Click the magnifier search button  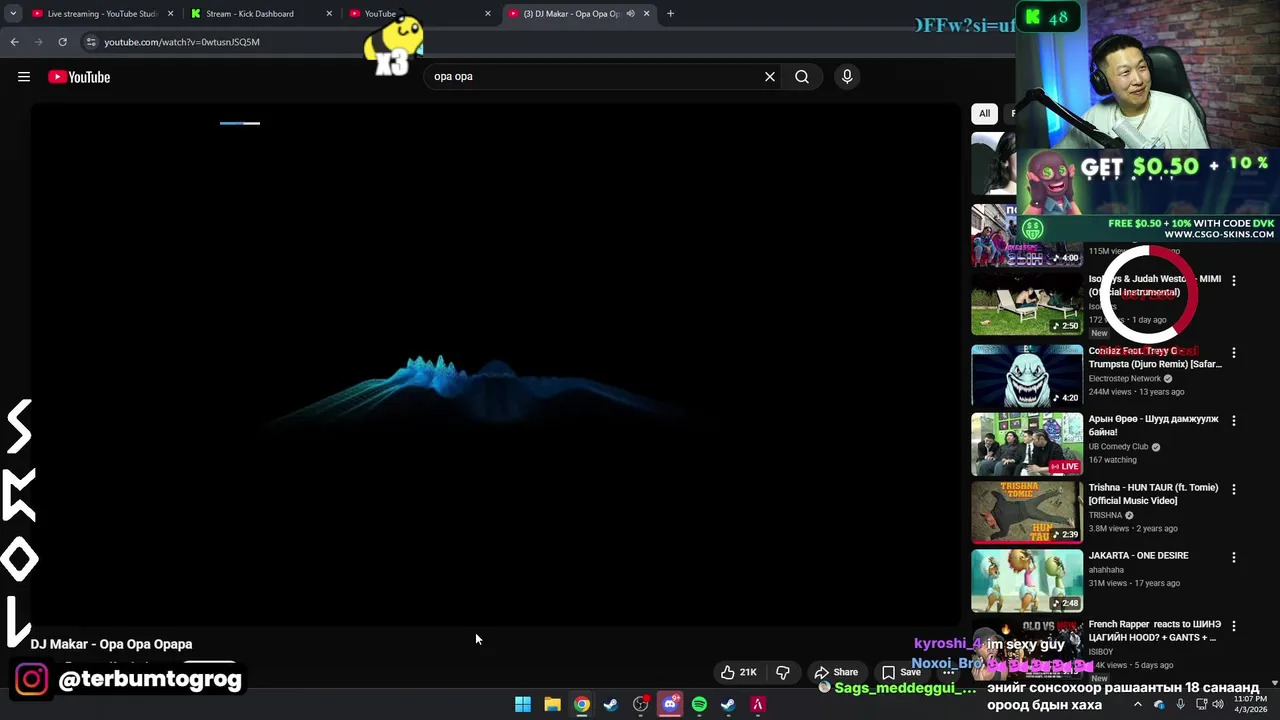[x=802, y=76]
